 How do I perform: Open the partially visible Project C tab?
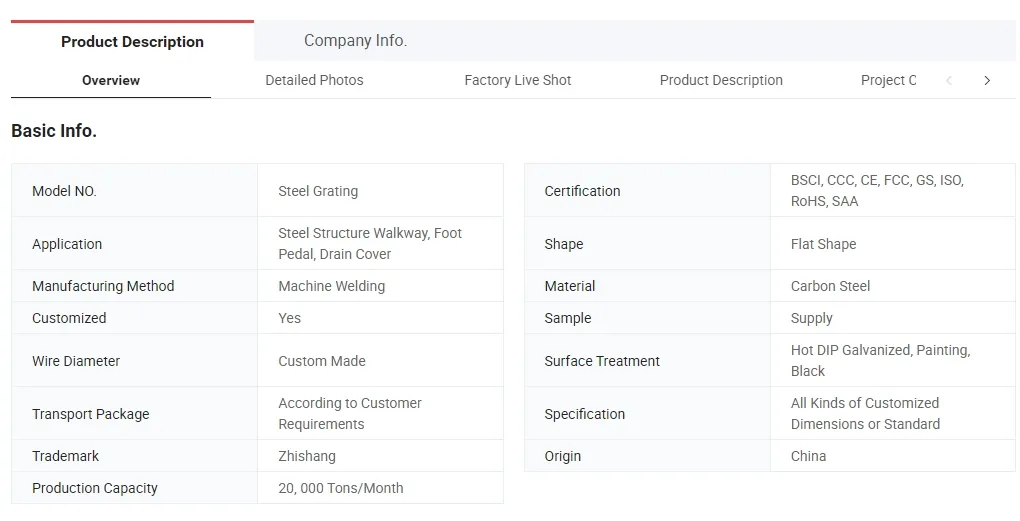point(888,80)
